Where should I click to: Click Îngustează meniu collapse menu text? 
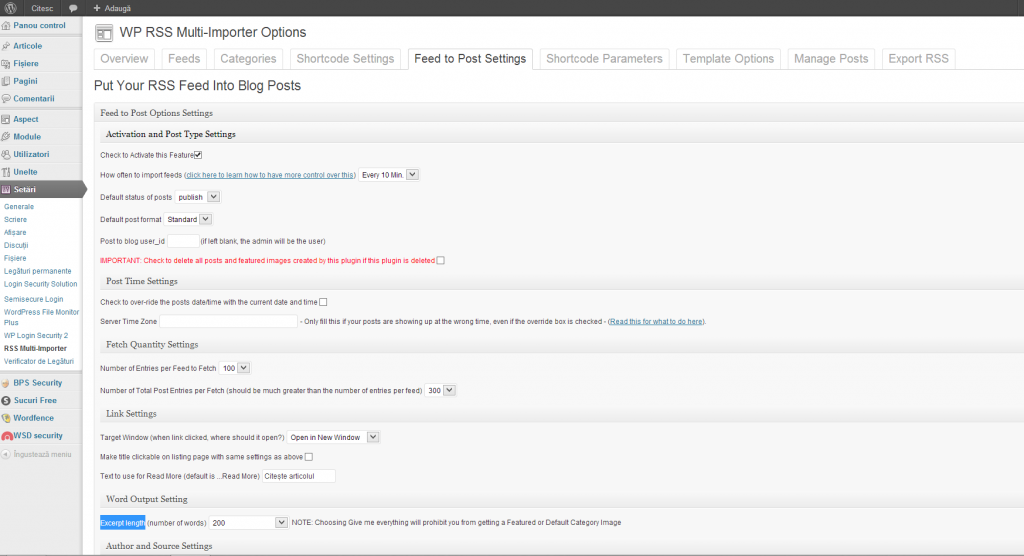pos(42,454)
